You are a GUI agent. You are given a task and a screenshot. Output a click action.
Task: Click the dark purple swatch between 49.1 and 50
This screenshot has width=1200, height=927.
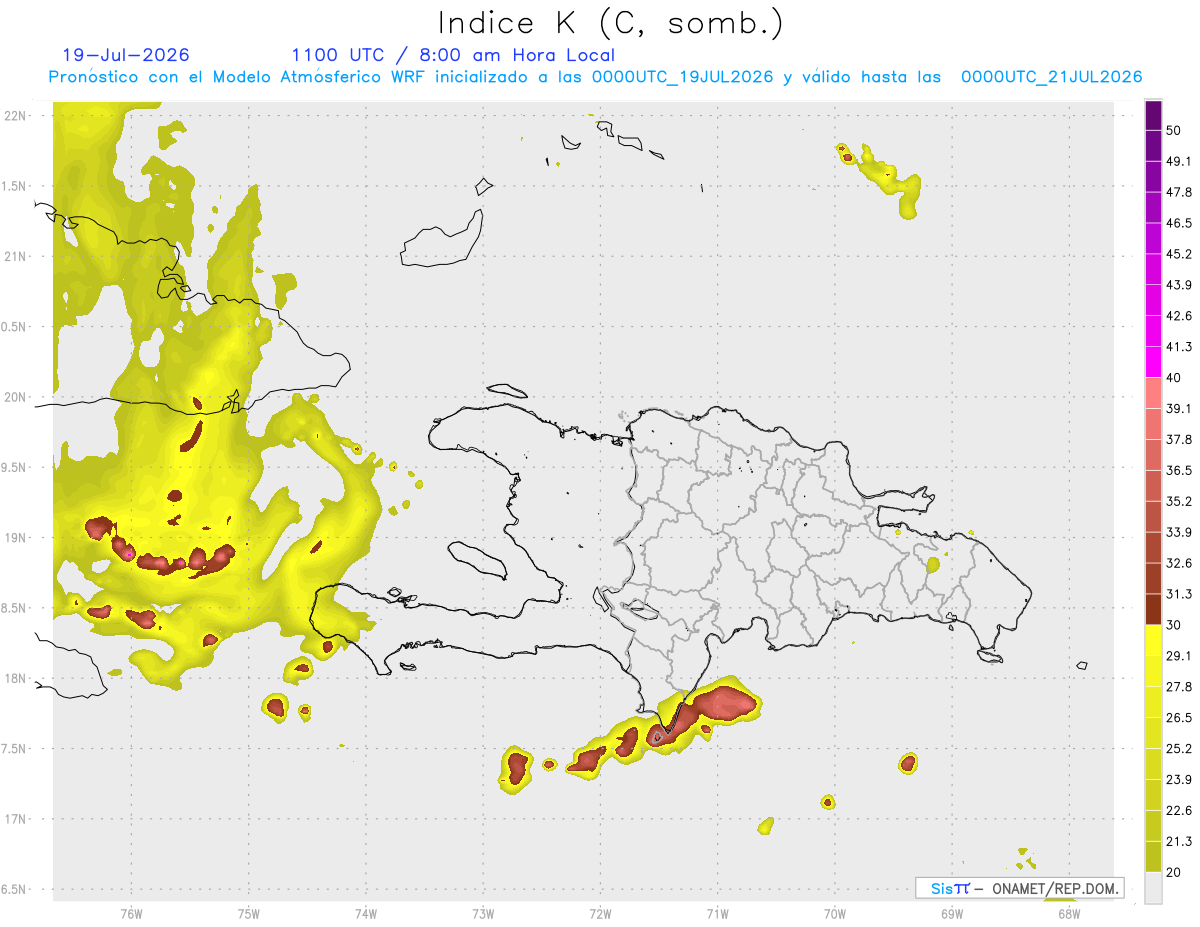[1153, 146]
